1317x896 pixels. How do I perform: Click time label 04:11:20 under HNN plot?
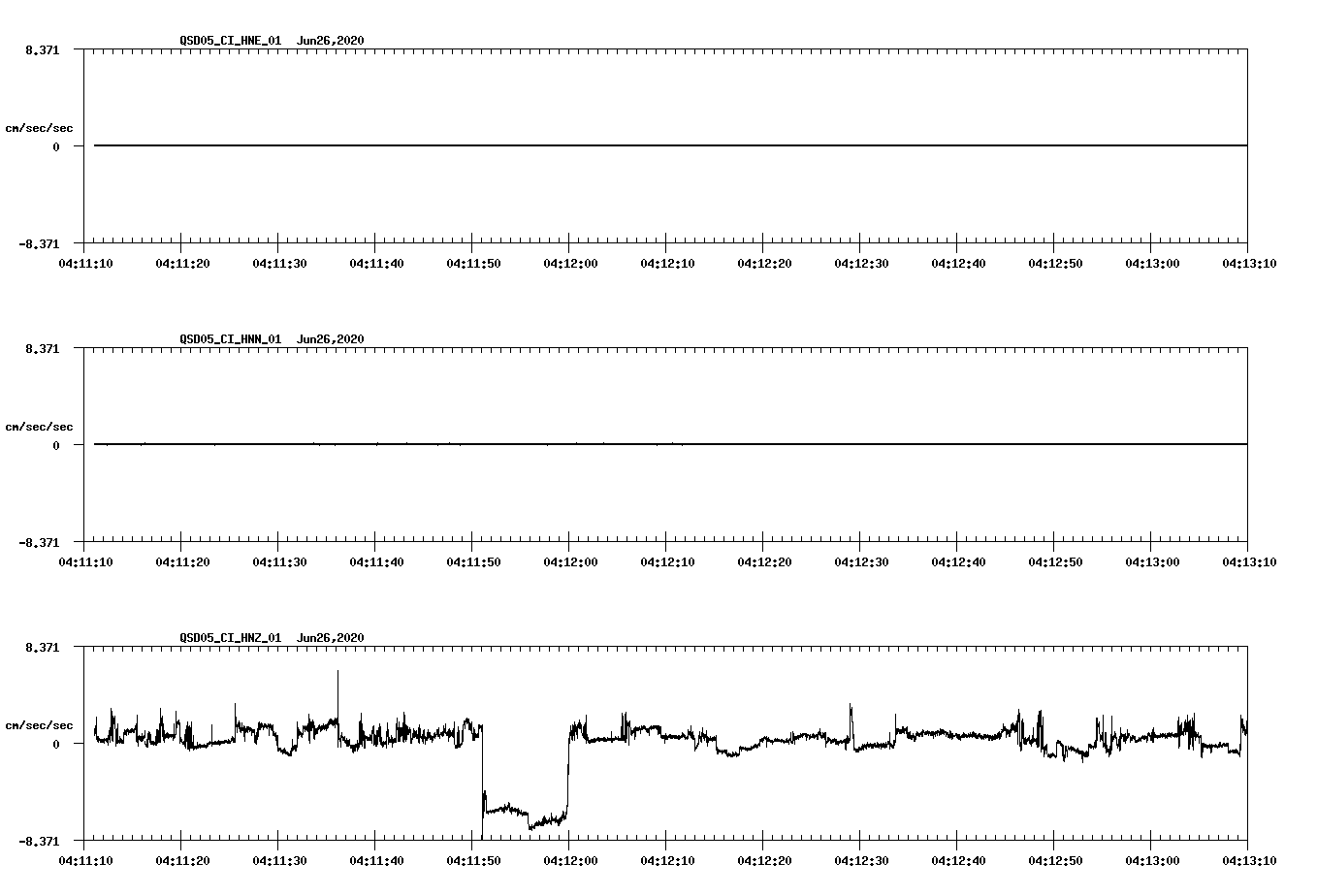[182, 561]
